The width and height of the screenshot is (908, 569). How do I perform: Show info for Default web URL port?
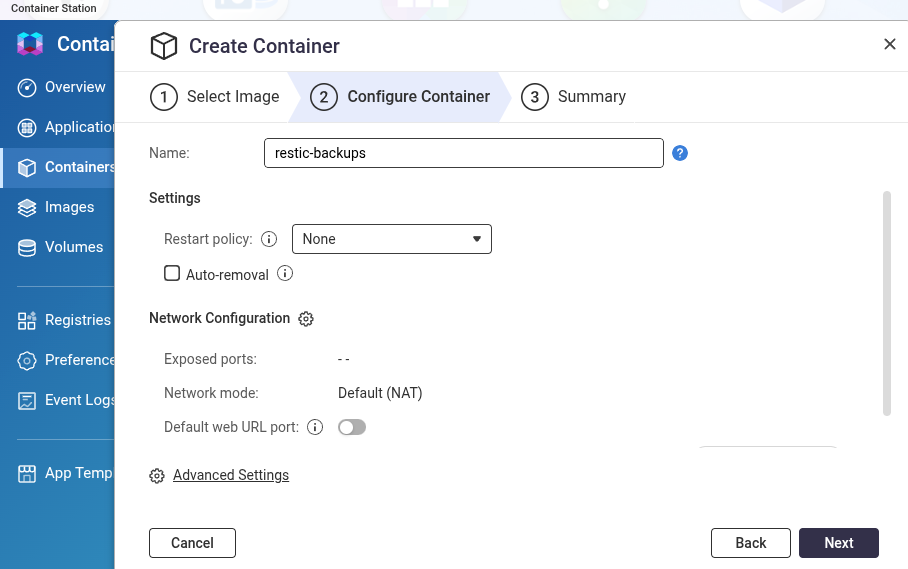pyautogui.click(x=314, y=427)
